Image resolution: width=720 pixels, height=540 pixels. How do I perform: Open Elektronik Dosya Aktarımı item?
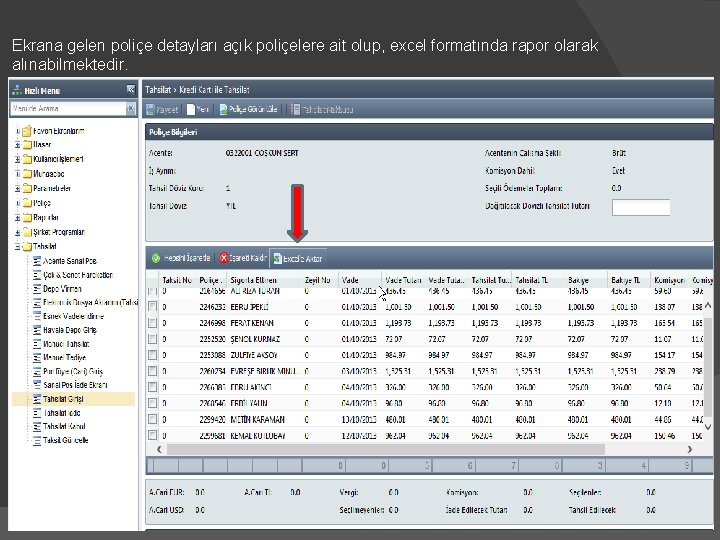pyautogui.click(x=90, y=303)
